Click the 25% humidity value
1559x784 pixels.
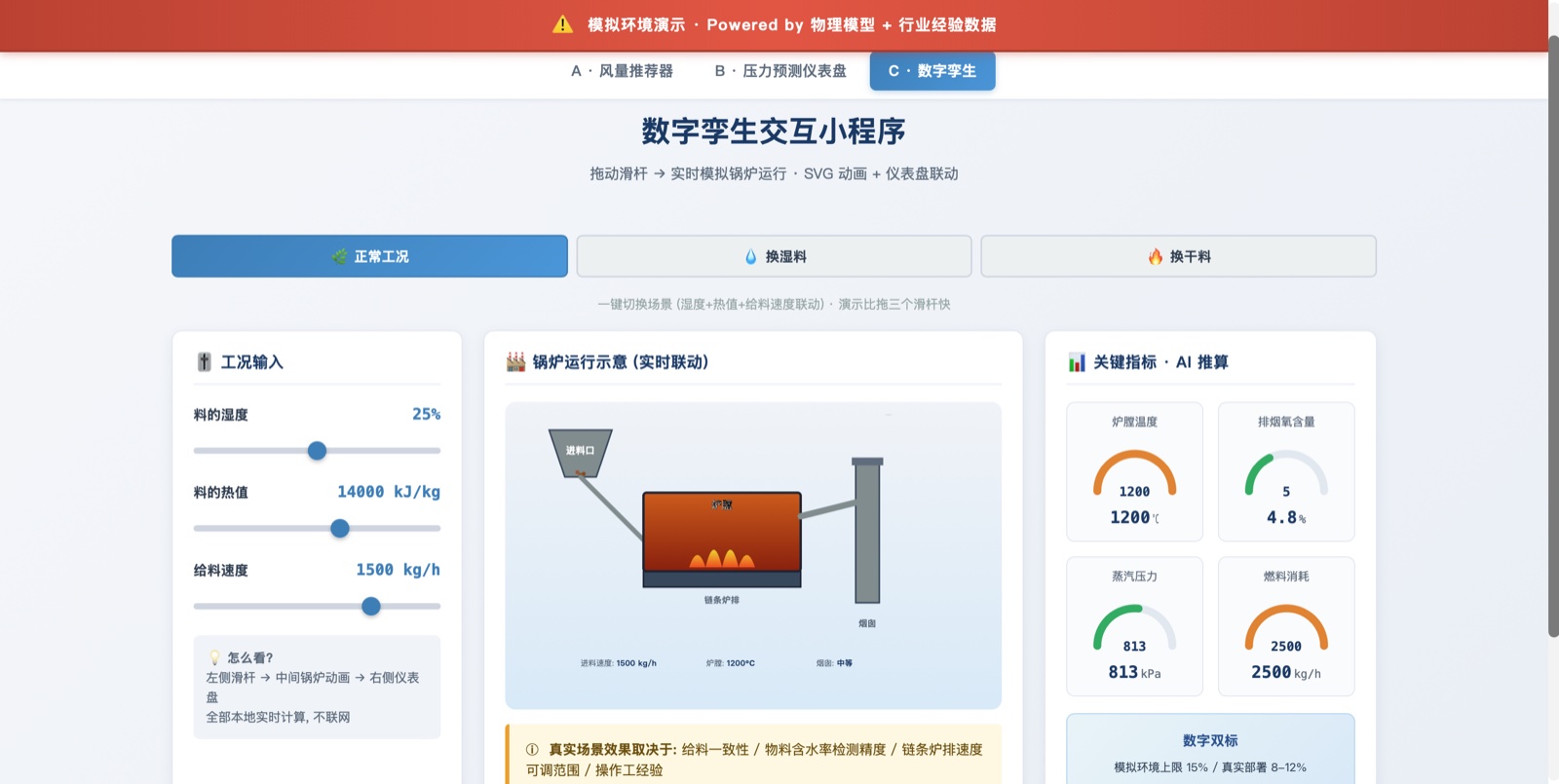[x=426, y=414]
